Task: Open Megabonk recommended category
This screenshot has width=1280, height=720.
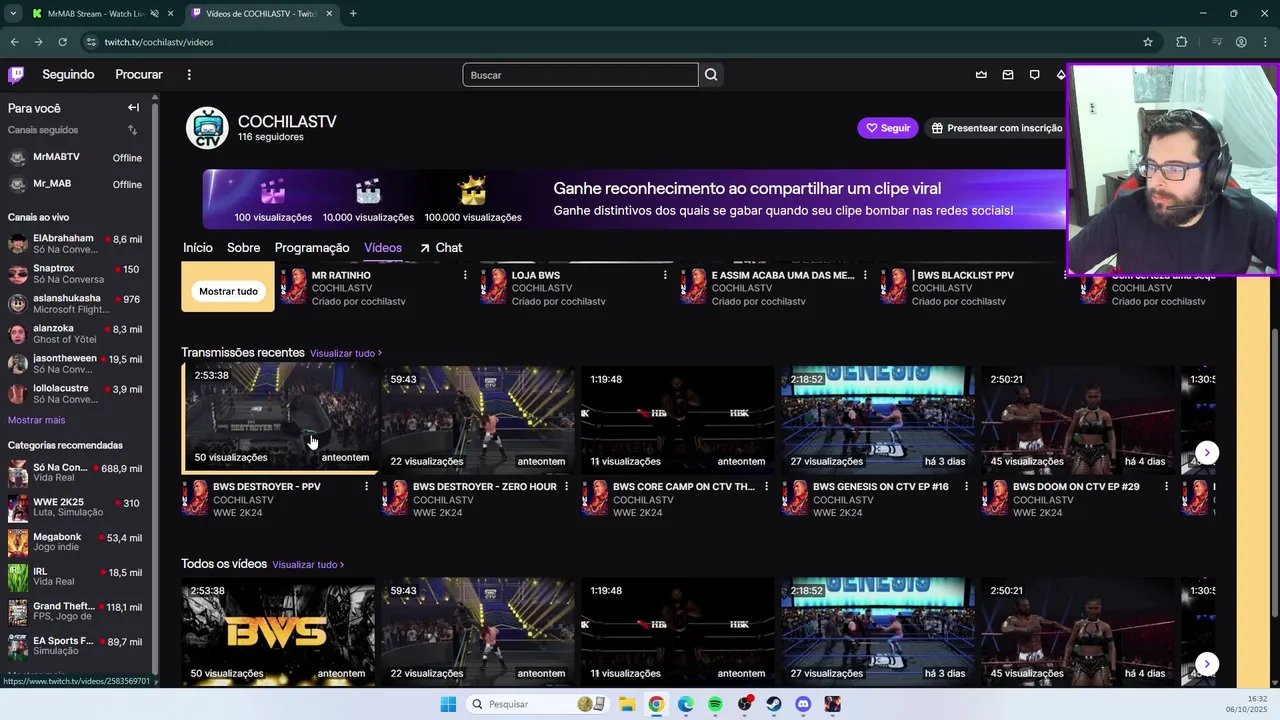Action: pyautogui.click(x=75, y=542)
